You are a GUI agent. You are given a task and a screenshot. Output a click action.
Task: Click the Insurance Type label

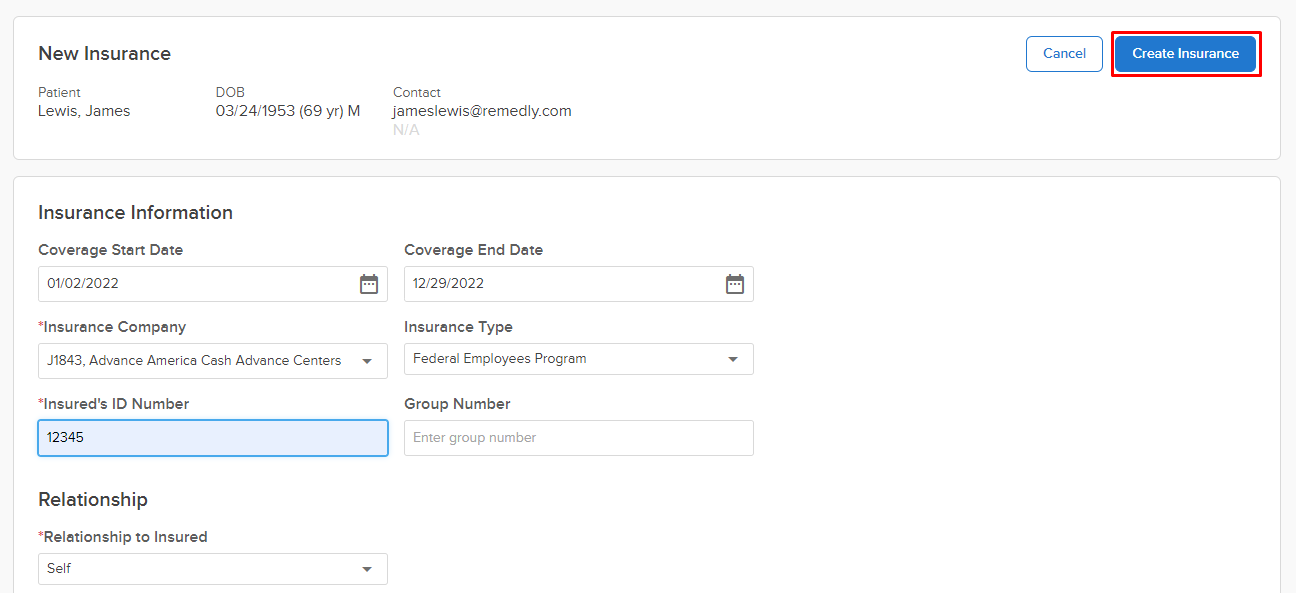point(458,327)
